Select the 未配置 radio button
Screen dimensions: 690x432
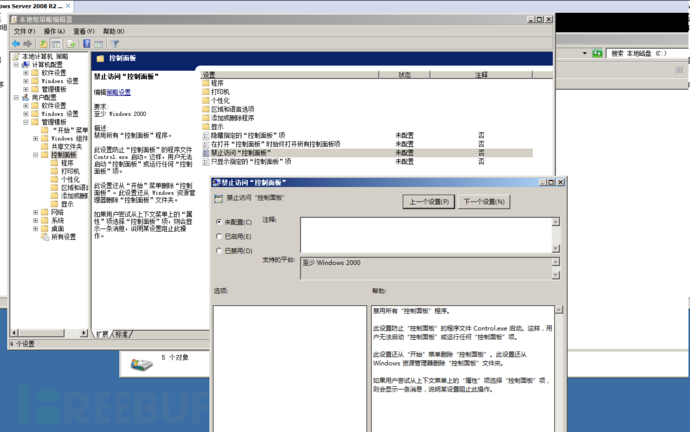[218, 222]
